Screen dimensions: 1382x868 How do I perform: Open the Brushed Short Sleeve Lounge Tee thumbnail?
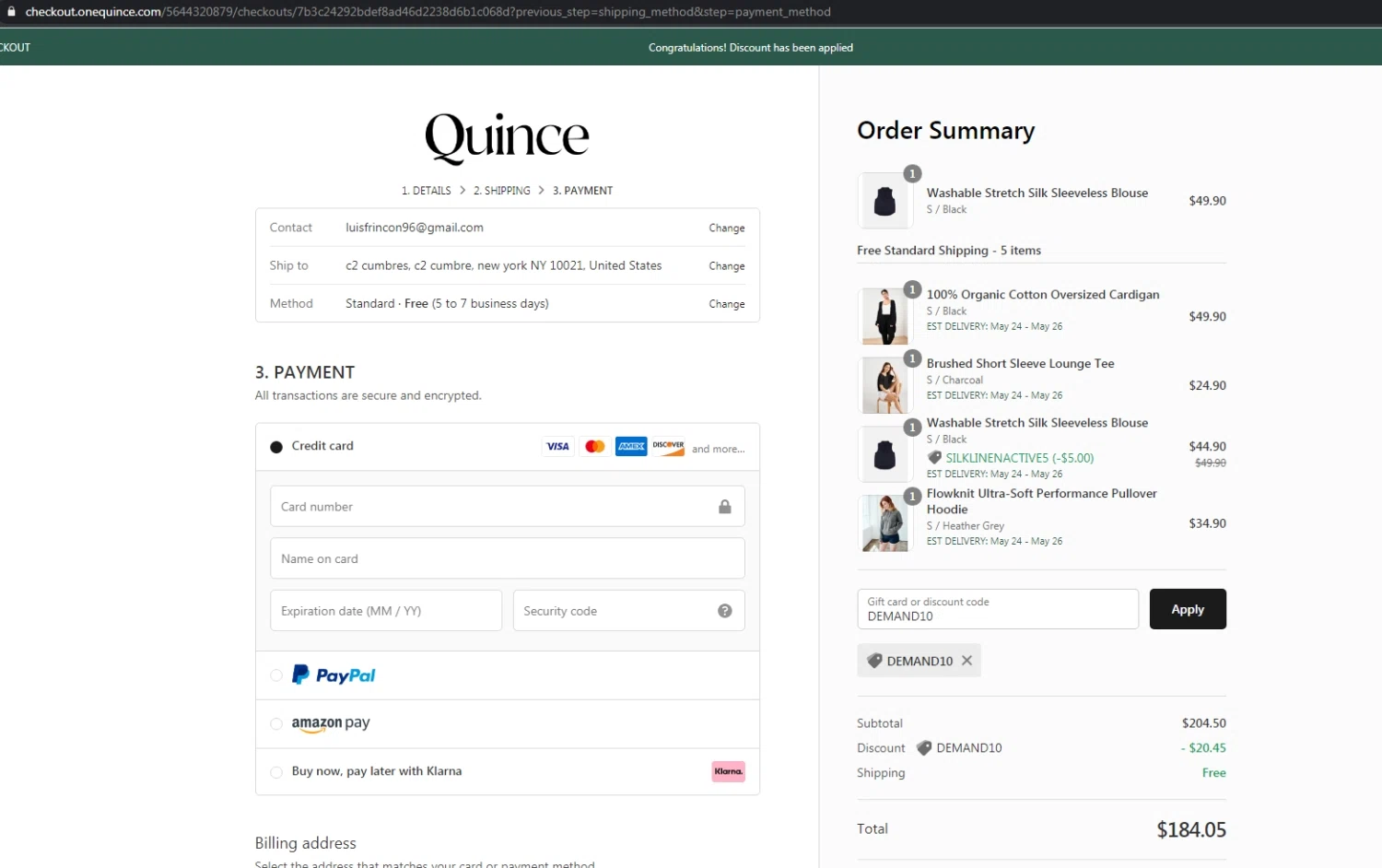(884, 385)
